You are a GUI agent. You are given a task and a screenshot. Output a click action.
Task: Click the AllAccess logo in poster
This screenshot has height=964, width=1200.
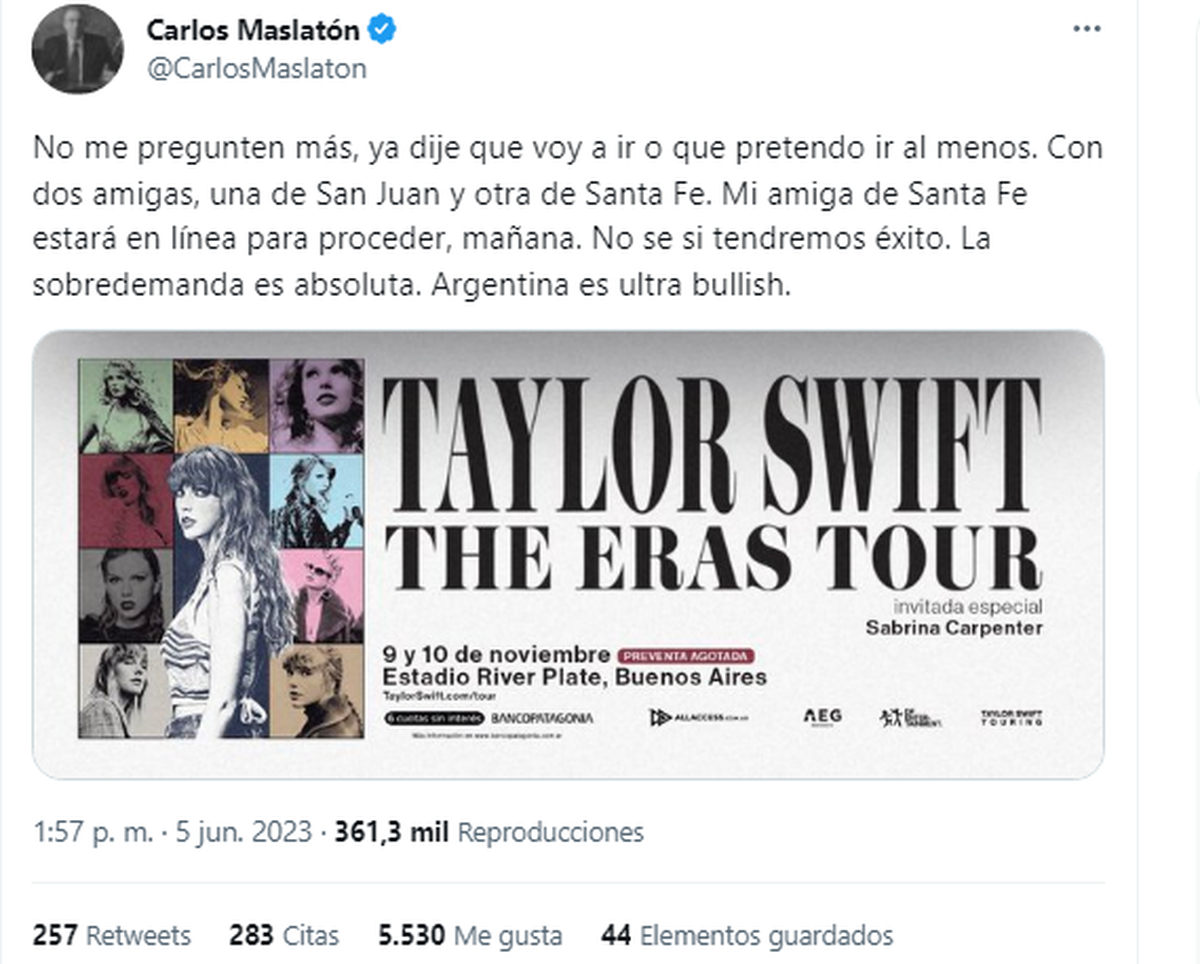click(x=699, y=718)
